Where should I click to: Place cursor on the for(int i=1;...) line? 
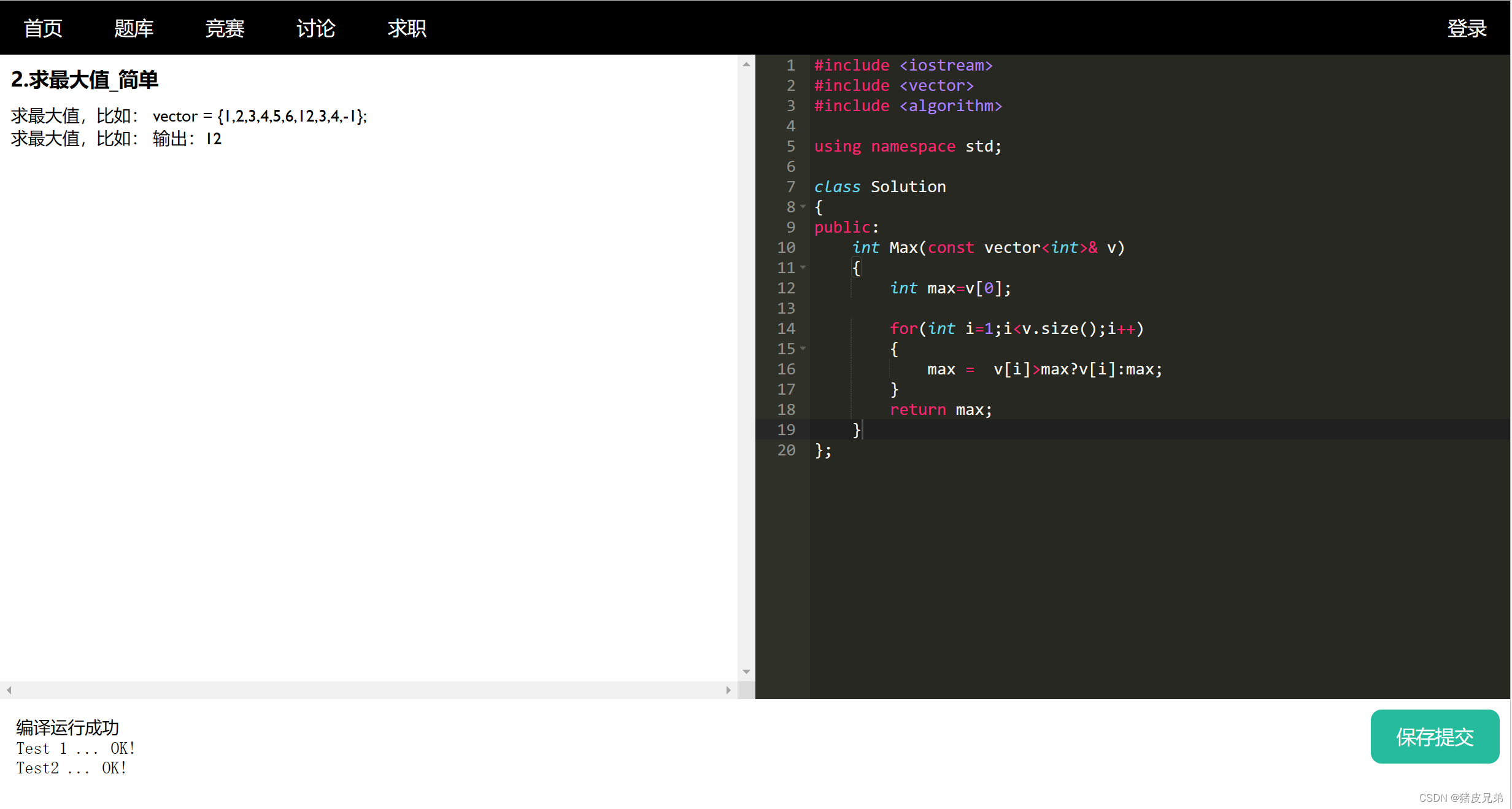click(1017, 328)
